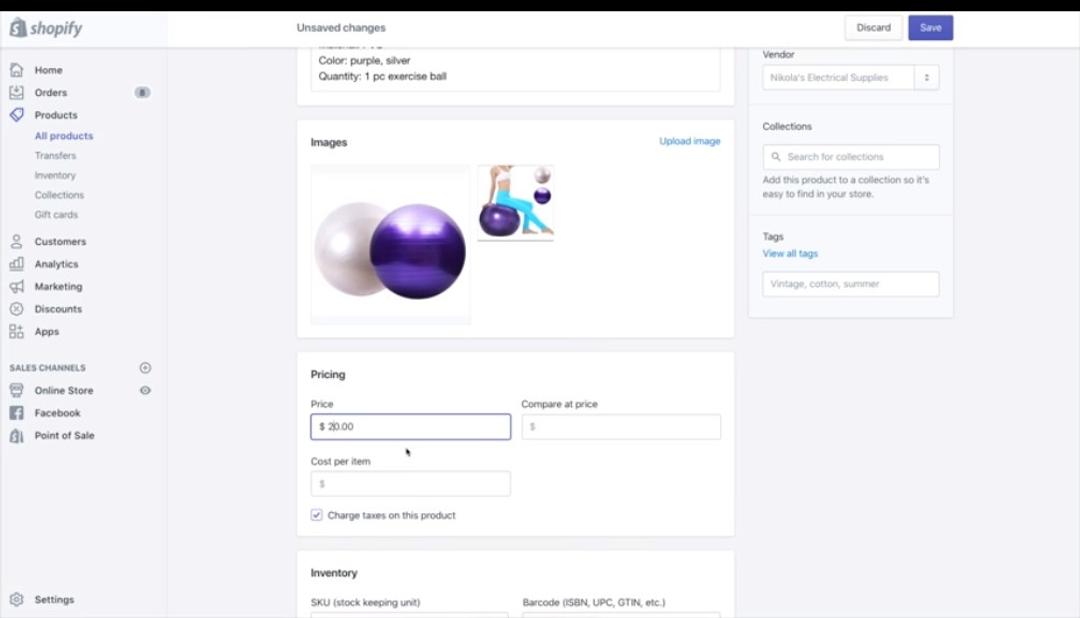Uncheck Charge taxes on this product
Viewport: 1080px width, 618px height.
(314, 515)
